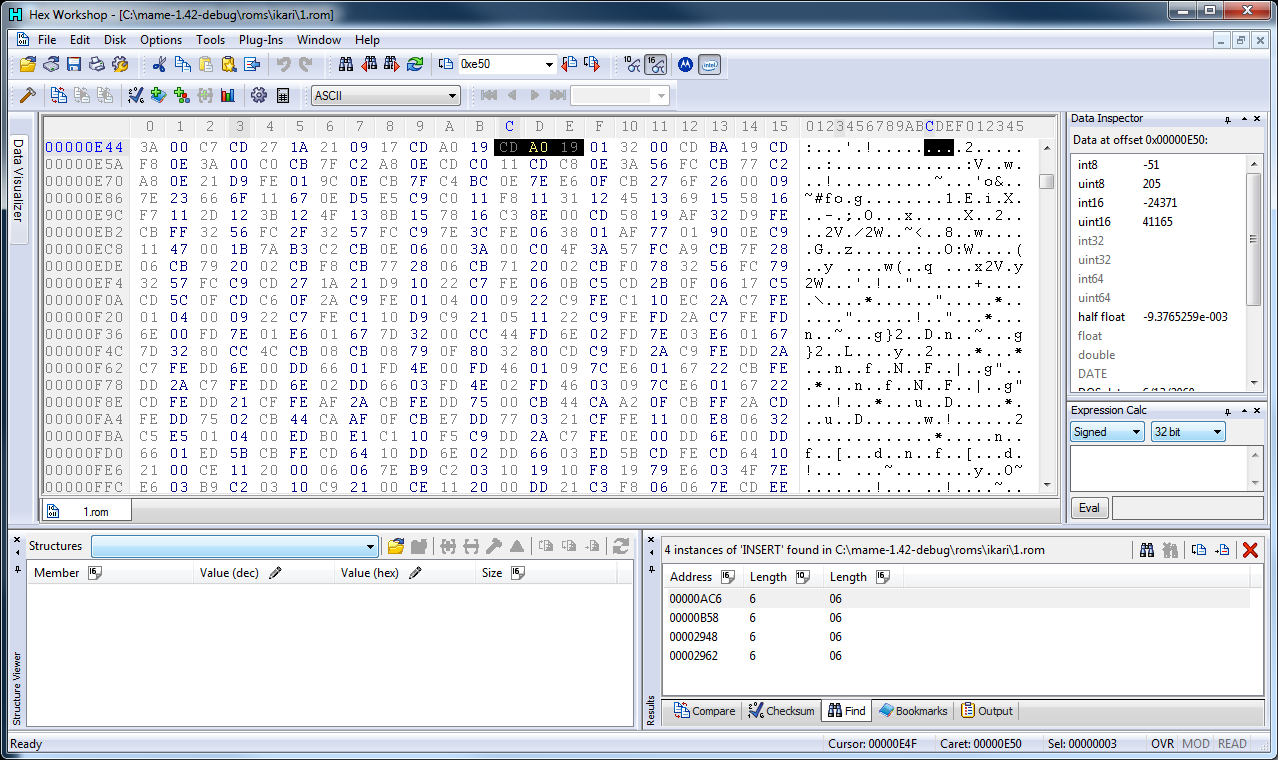Click the Expression Calc input field
The width and height of the screenshot is (1278, 760).
point(1158,468)
